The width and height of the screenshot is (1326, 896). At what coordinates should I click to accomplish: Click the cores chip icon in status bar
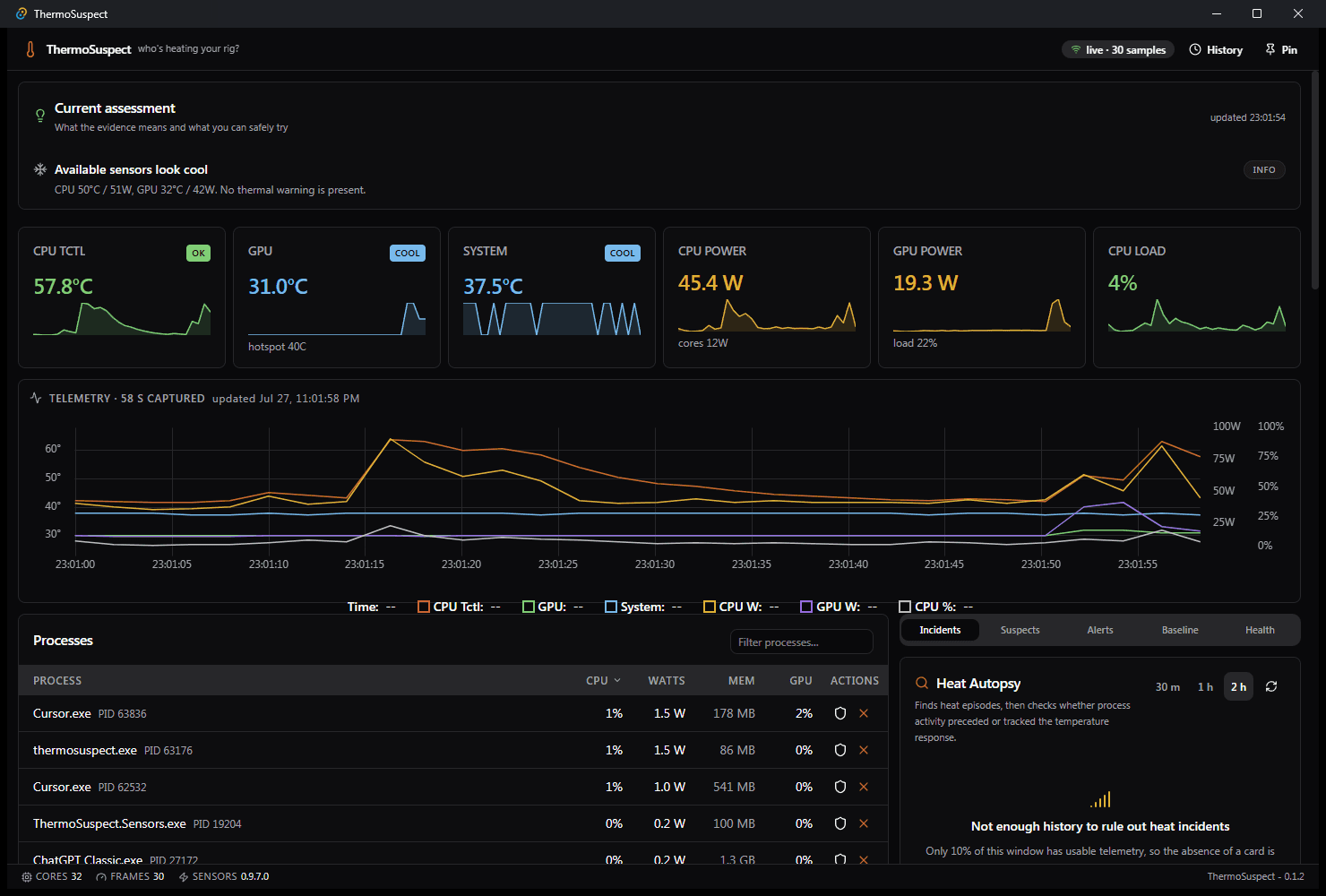click(27, 876)
